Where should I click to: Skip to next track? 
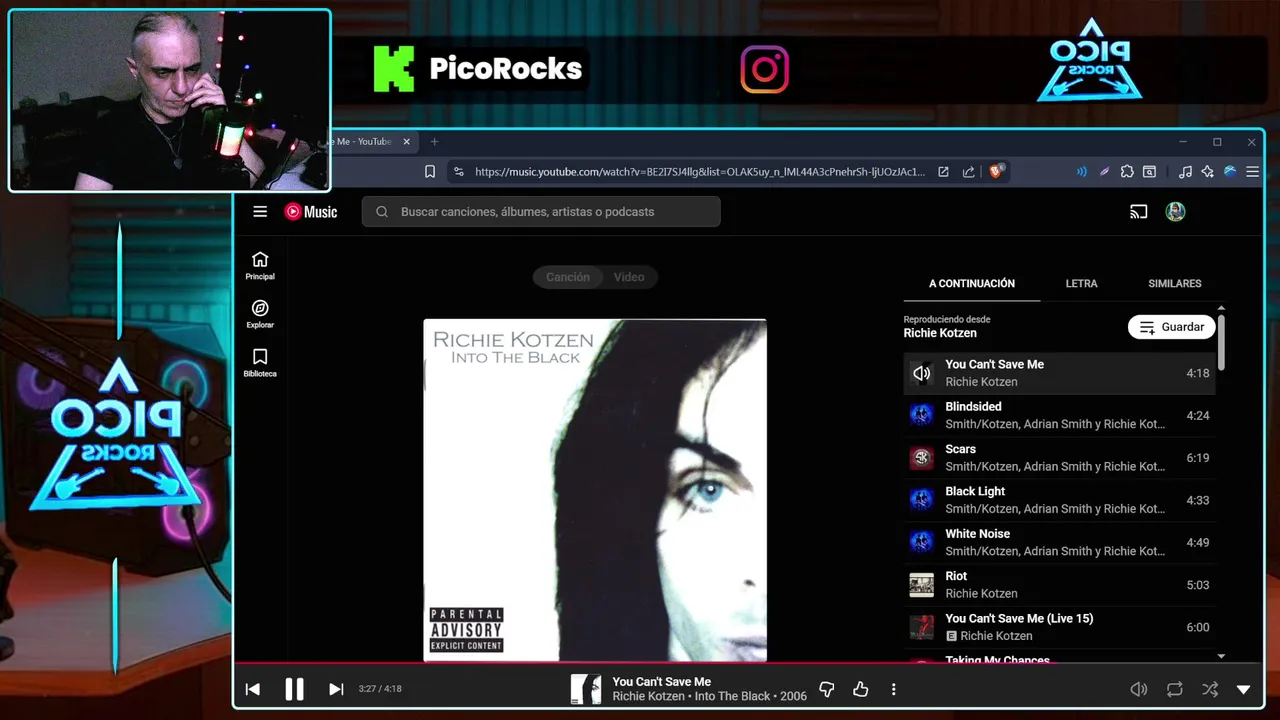pyautogui.click(x=336, y=689)
